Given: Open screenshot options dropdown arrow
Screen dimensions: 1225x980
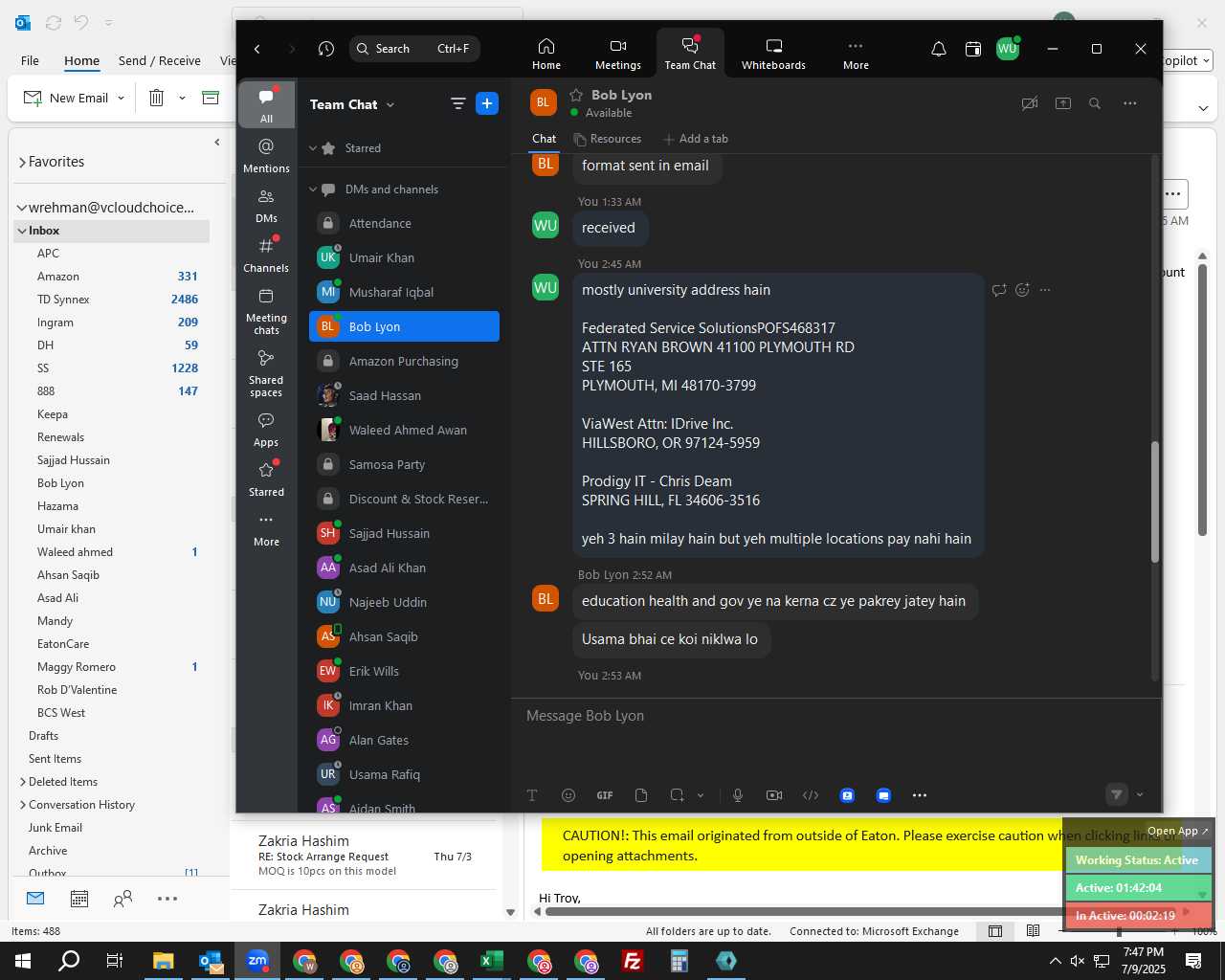Looking at the screenshot, I should (701, 795).
